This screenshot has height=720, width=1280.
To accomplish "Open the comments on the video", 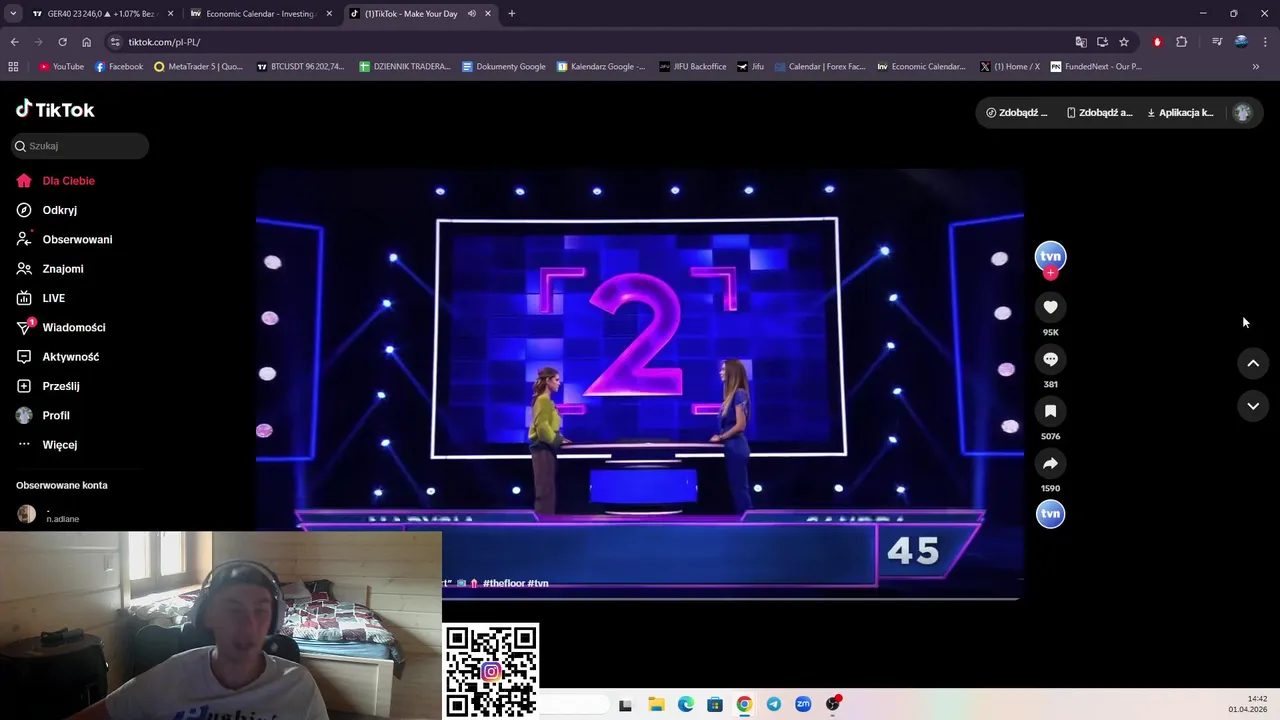I will pyautogui.click(x=1050, y=359).
